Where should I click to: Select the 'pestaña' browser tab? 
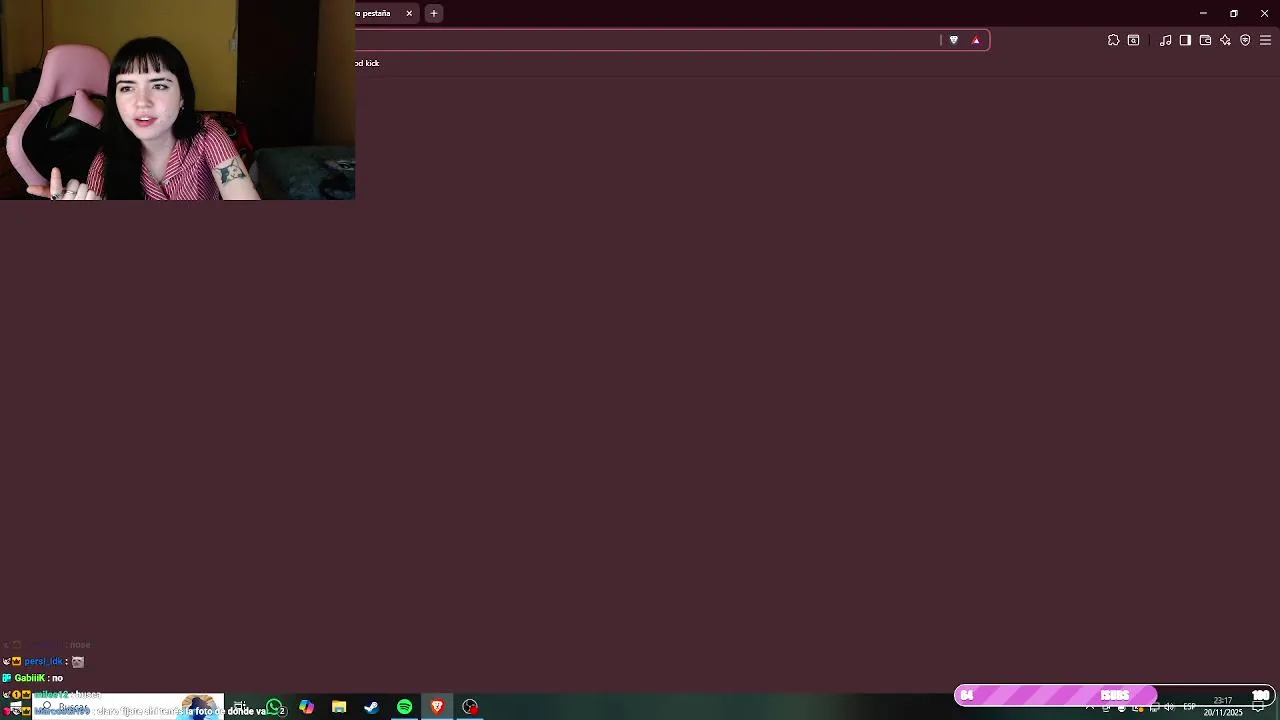385,13
